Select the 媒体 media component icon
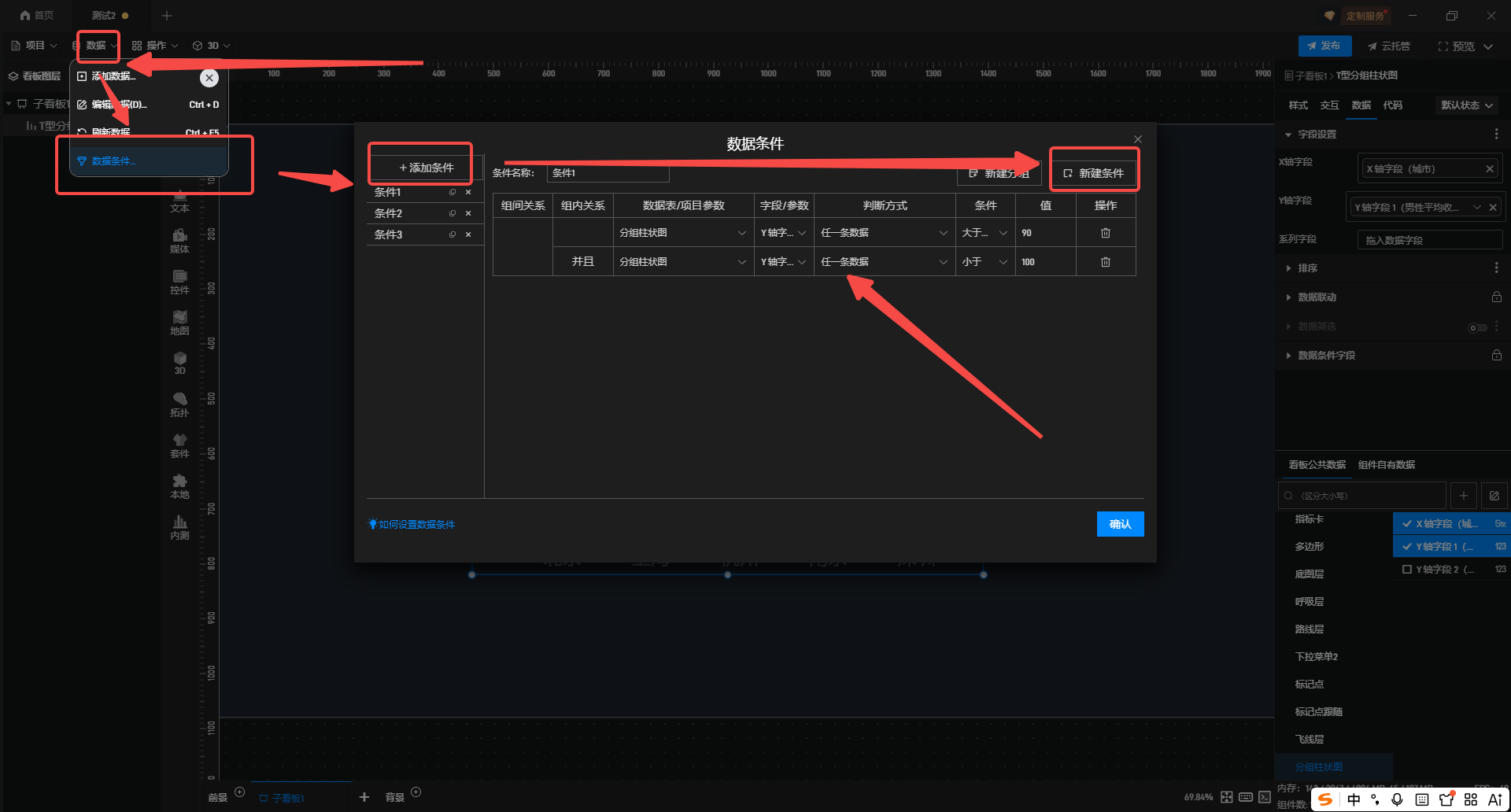 (179, 240)
